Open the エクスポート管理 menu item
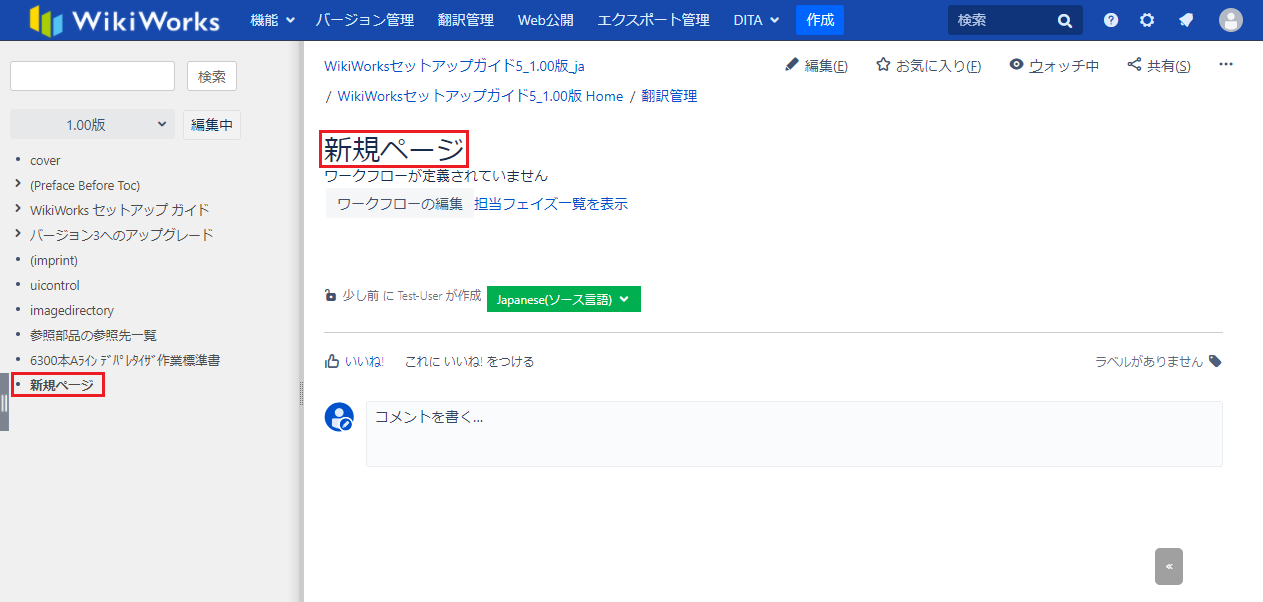Screen dimensions: 1263x602 (x=653, y=20)
